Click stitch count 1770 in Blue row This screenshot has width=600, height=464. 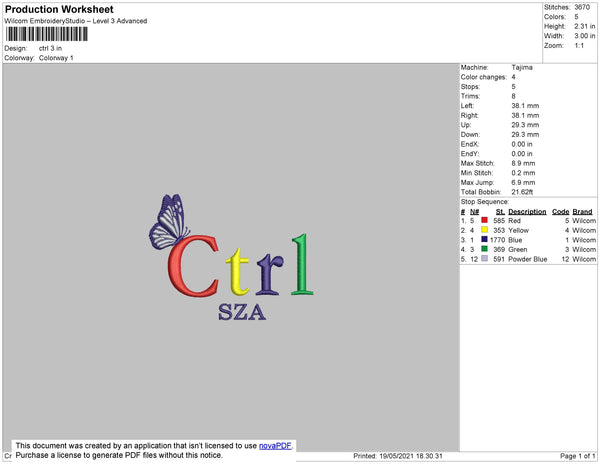pyautogui.click(x=497, y=240)
